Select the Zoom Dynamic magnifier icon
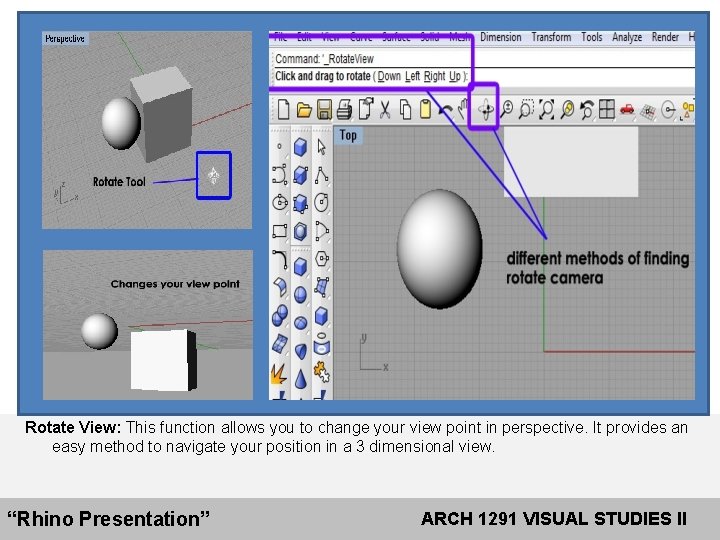720x540 pixels. click(x=506, y=110)
